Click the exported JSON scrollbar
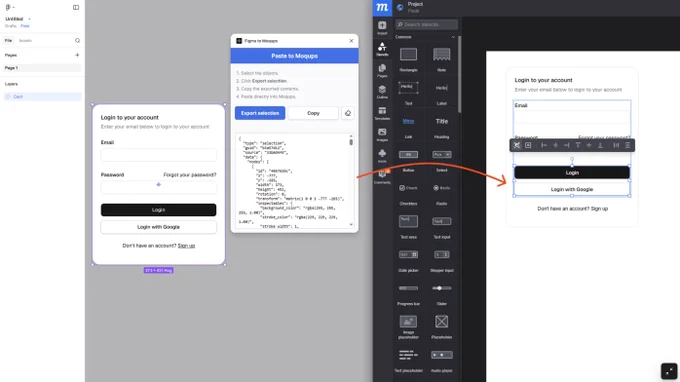Image resolution: width=680 pixels, height=382 pixels. 351,142
